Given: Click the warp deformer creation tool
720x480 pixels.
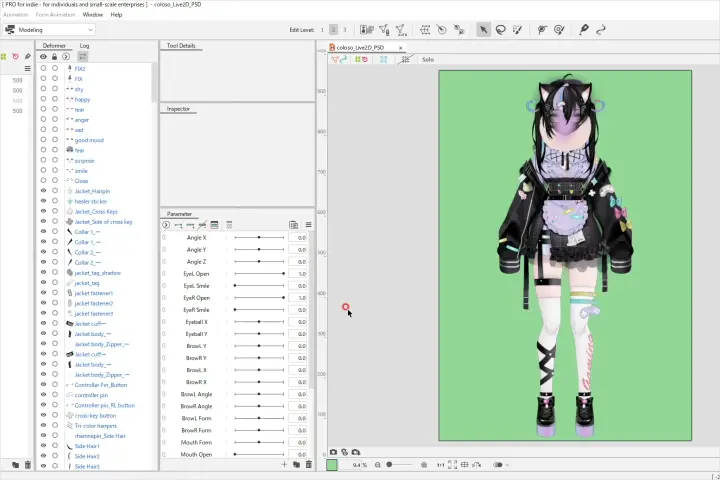Looking at the screenshot, I should 425,30.
